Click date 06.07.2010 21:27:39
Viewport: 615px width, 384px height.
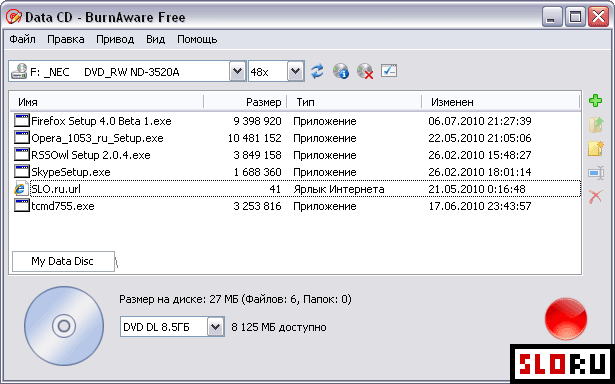click(x=480, y=121)
